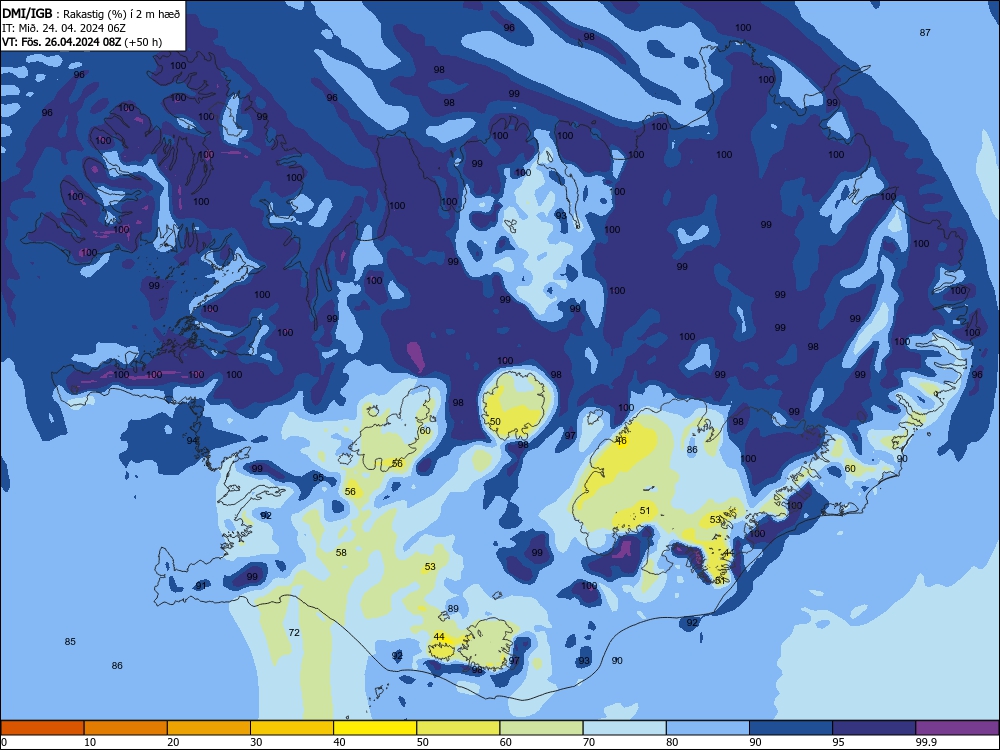
Task: Click the legend tick label '80'
Action: coord(672,742)
